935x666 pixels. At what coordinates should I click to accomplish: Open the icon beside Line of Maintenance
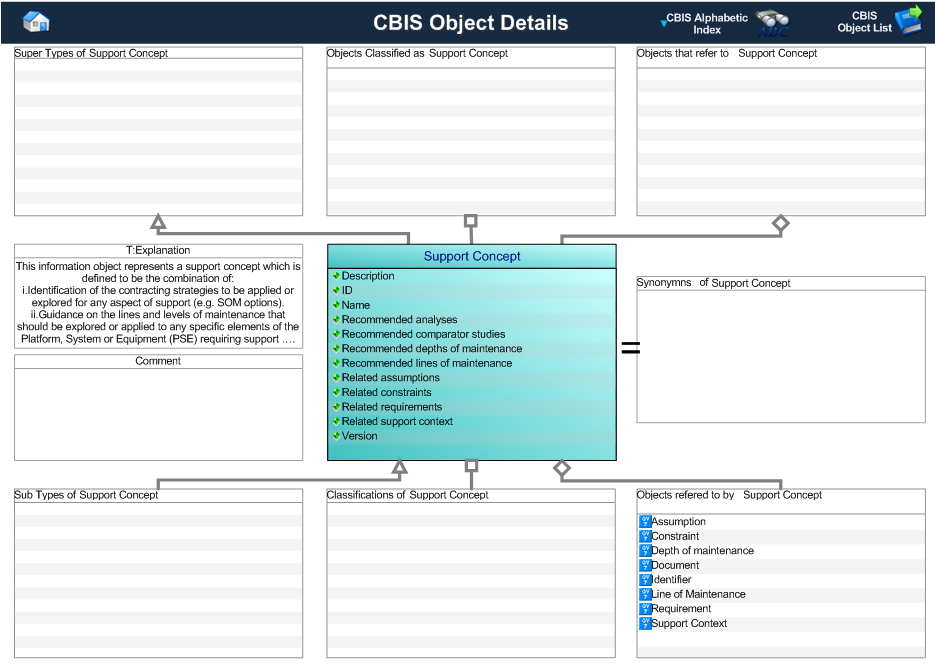[x=645, y=594]
